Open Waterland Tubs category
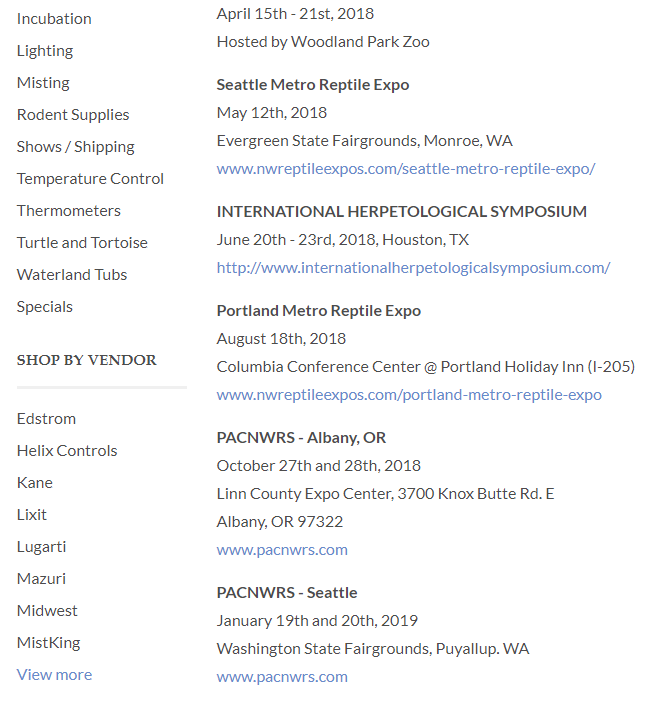Screen dimensions: 671x701 coord(72,274)
